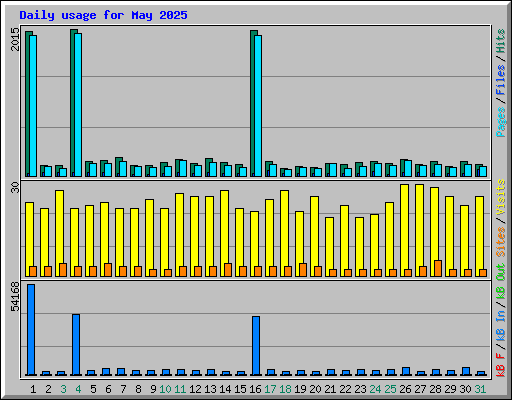
Task: Click day 20 on the date axis
Action: pos(315,389)
